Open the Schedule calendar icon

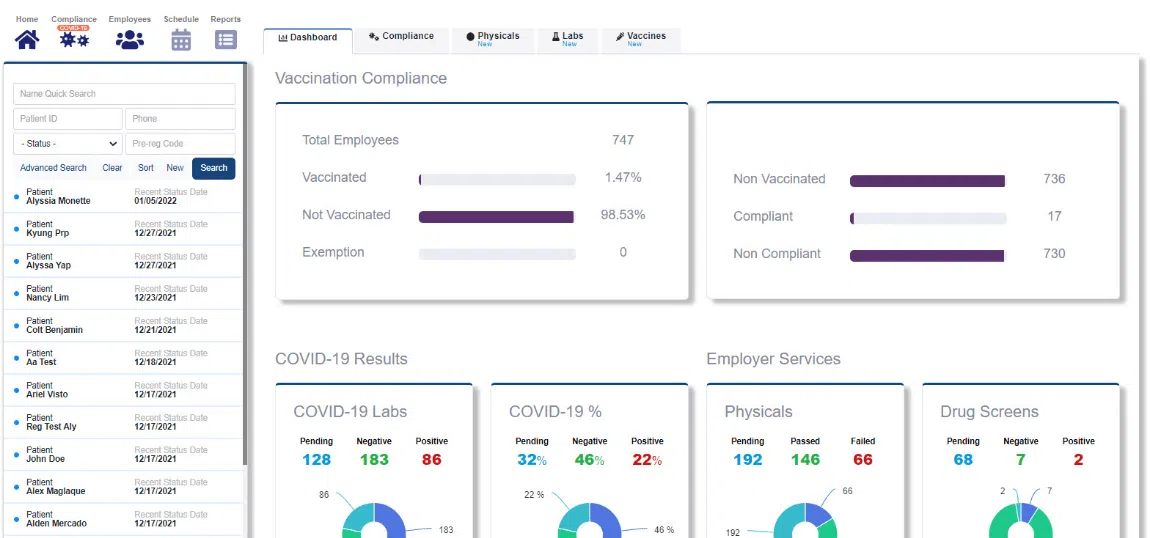pyautogui.click(x=181, y=39)
